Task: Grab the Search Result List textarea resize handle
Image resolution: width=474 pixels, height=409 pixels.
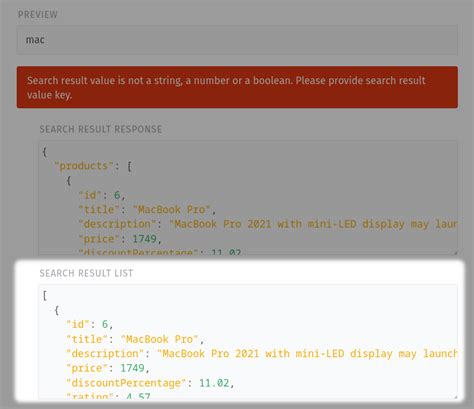Action: [455, 396]
